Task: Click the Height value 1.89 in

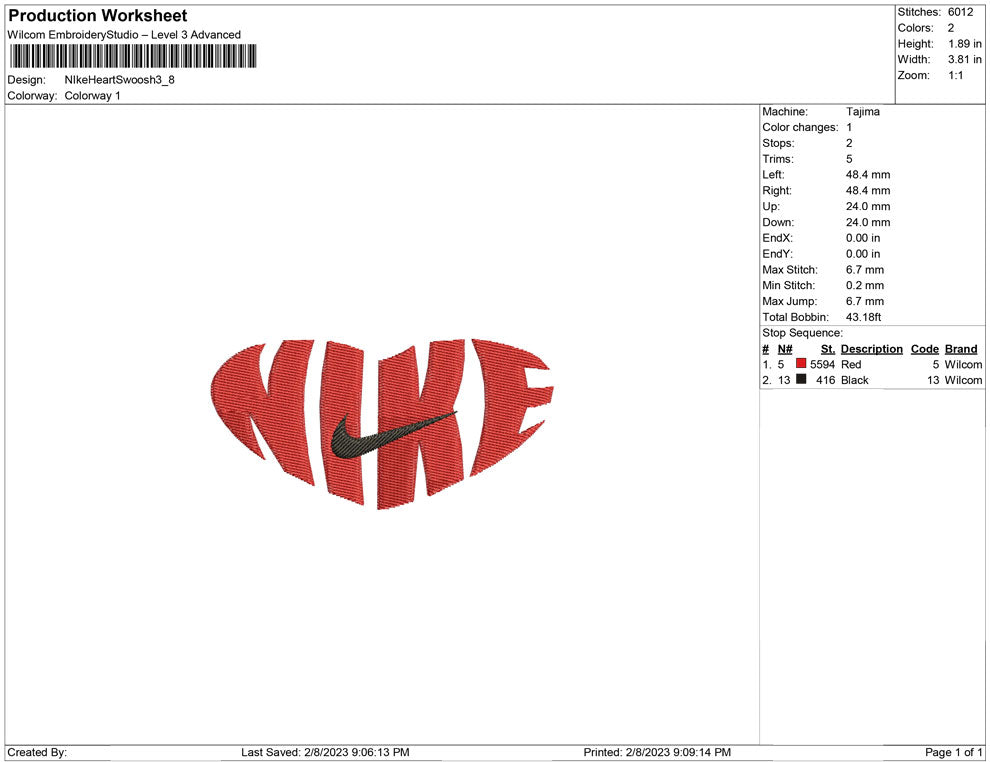Action: click(x=965, y=44)
